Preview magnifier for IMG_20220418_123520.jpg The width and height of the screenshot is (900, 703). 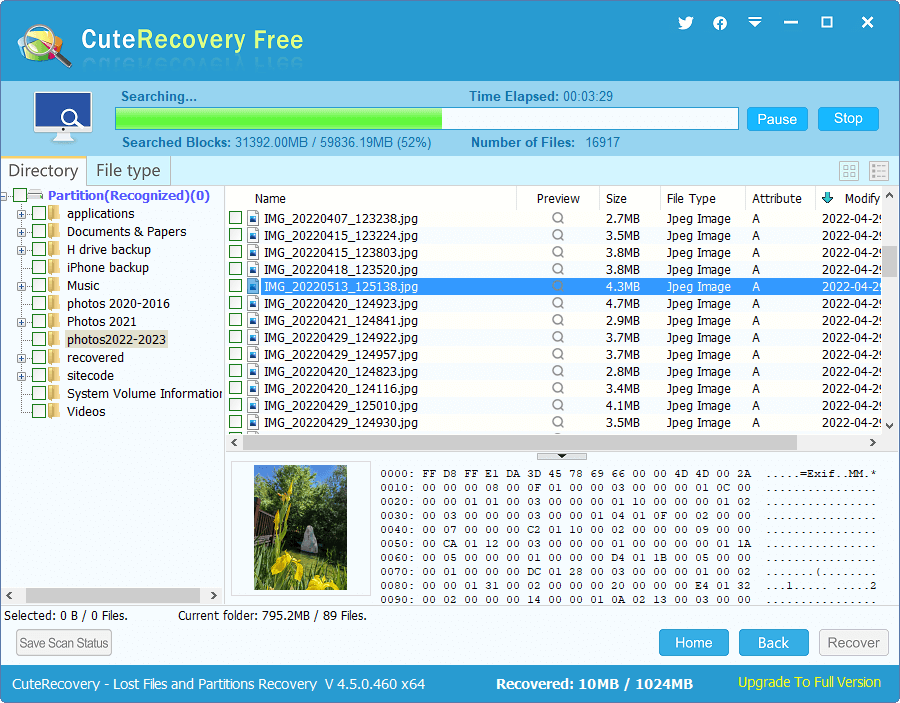point(558,269)
